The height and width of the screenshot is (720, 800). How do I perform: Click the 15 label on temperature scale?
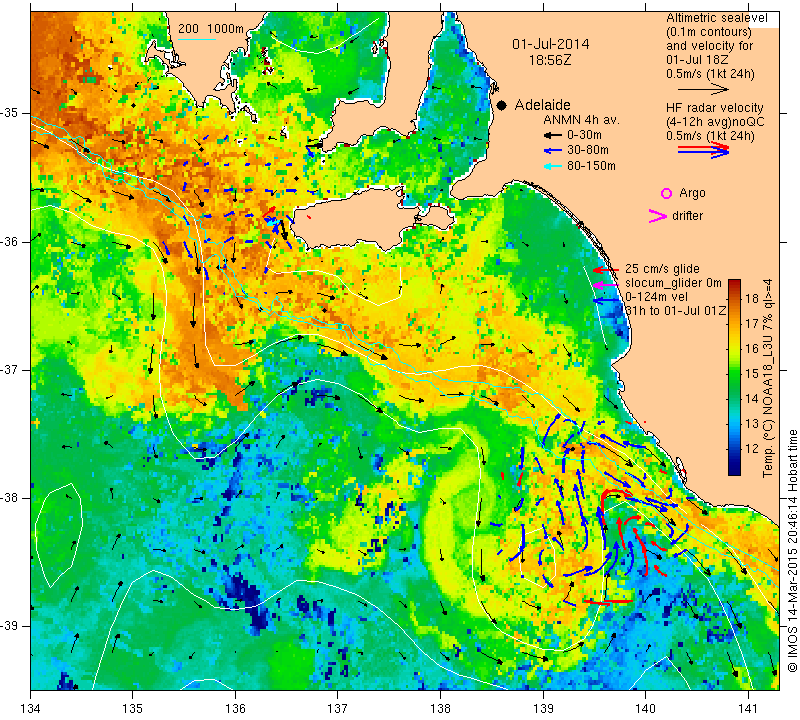click(x=752, y=374)
